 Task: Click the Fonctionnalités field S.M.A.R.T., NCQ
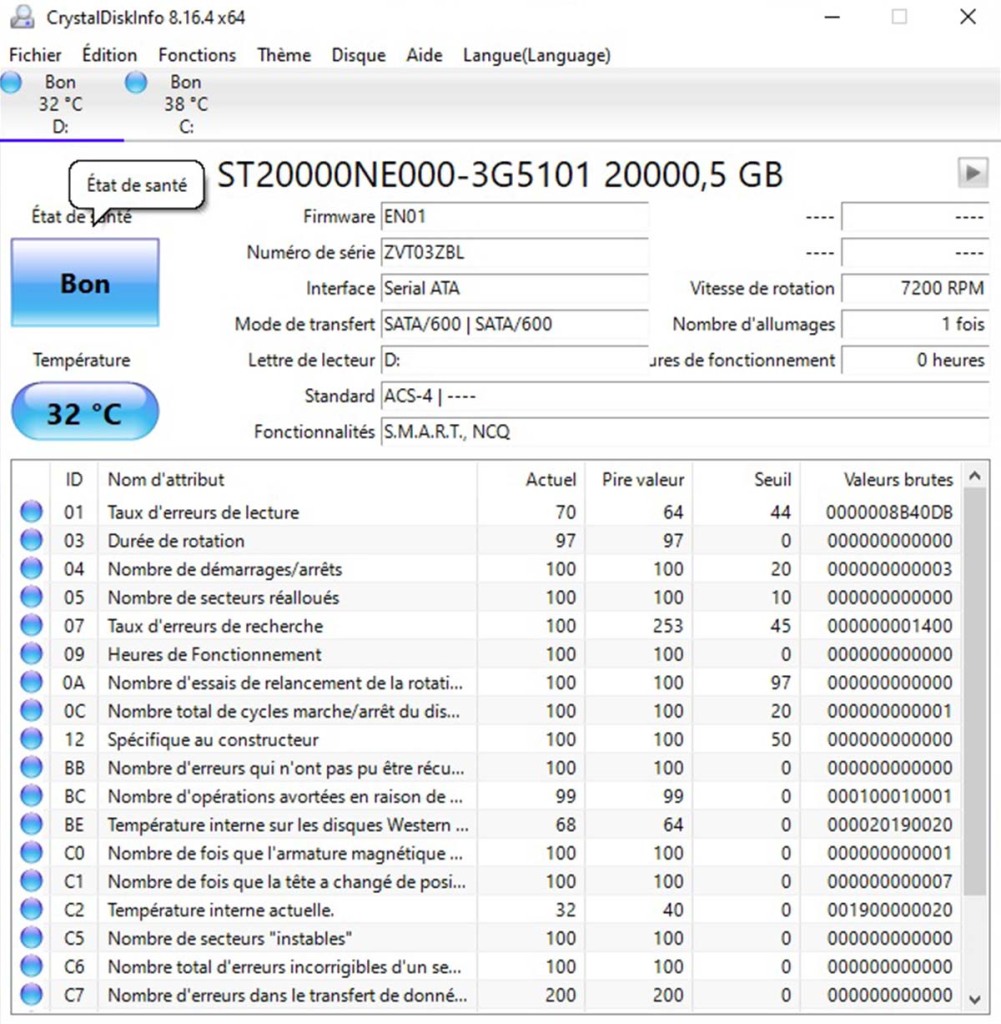(686, 432)
